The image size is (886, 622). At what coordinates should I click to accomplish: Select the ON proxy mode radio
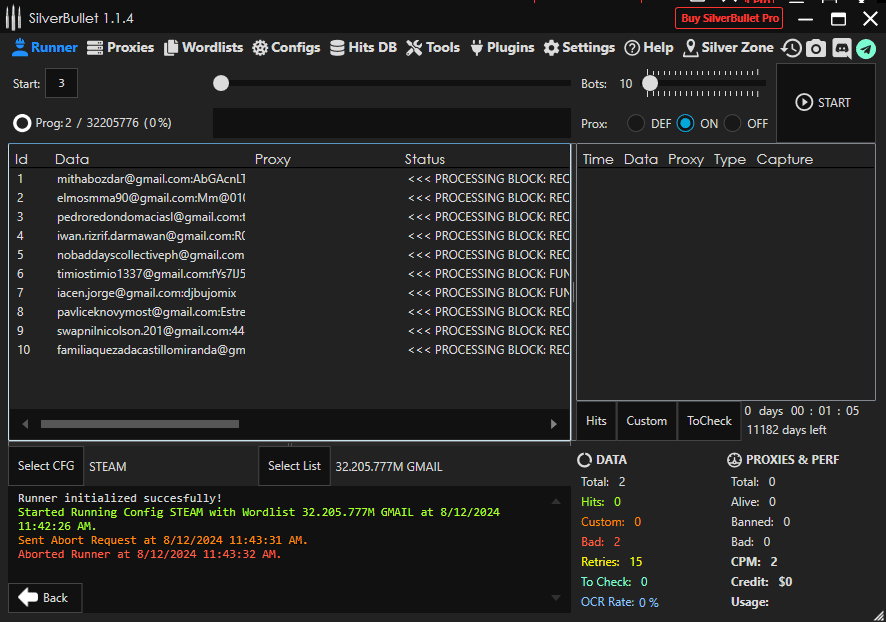click(685, 123)
